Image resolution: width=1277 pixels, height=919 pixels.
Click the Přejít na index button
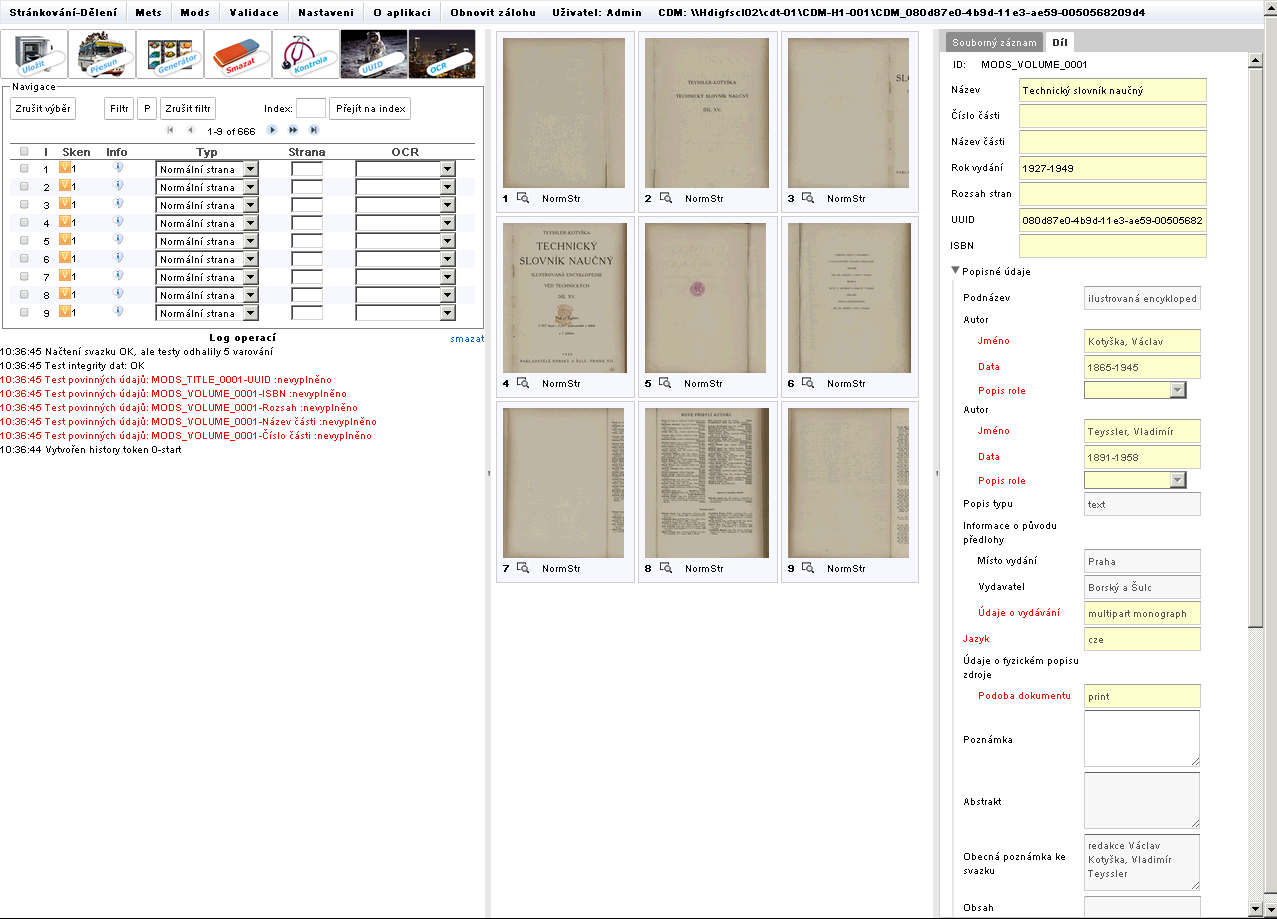click(370, 108)
